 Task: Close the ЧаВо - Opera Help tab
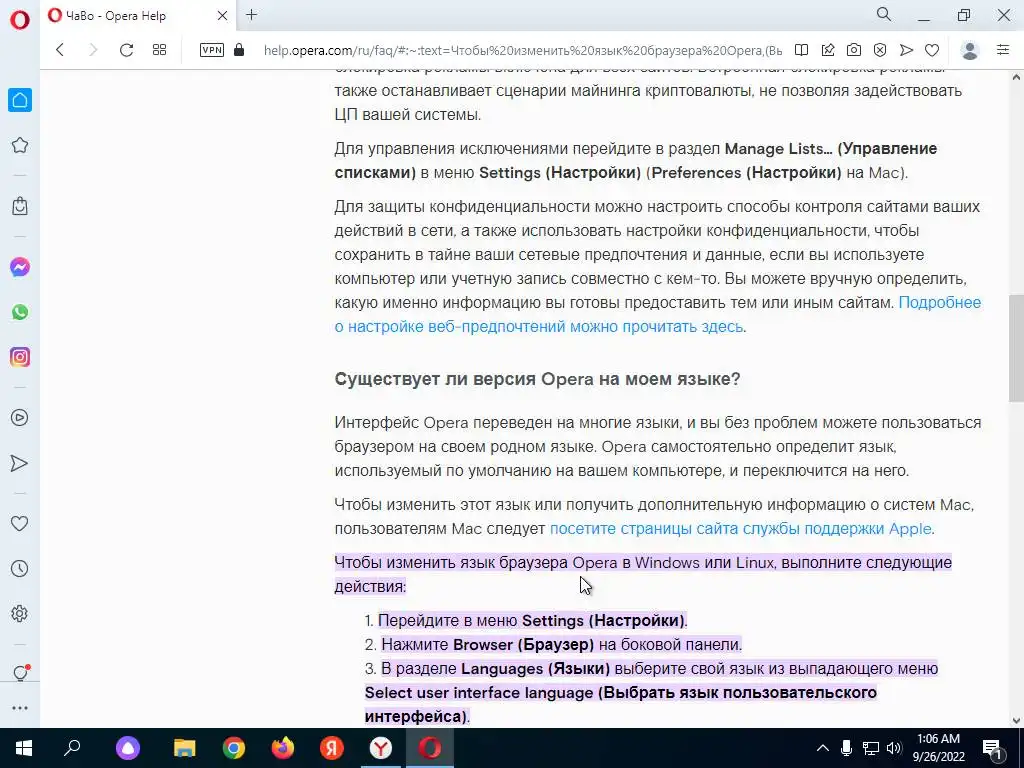222,15
